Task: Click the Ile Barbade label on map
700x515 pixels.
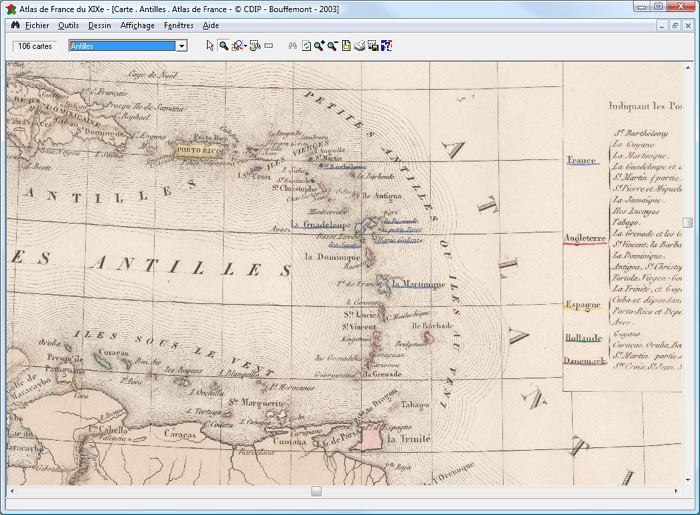Action: click(x=433, y=326)
